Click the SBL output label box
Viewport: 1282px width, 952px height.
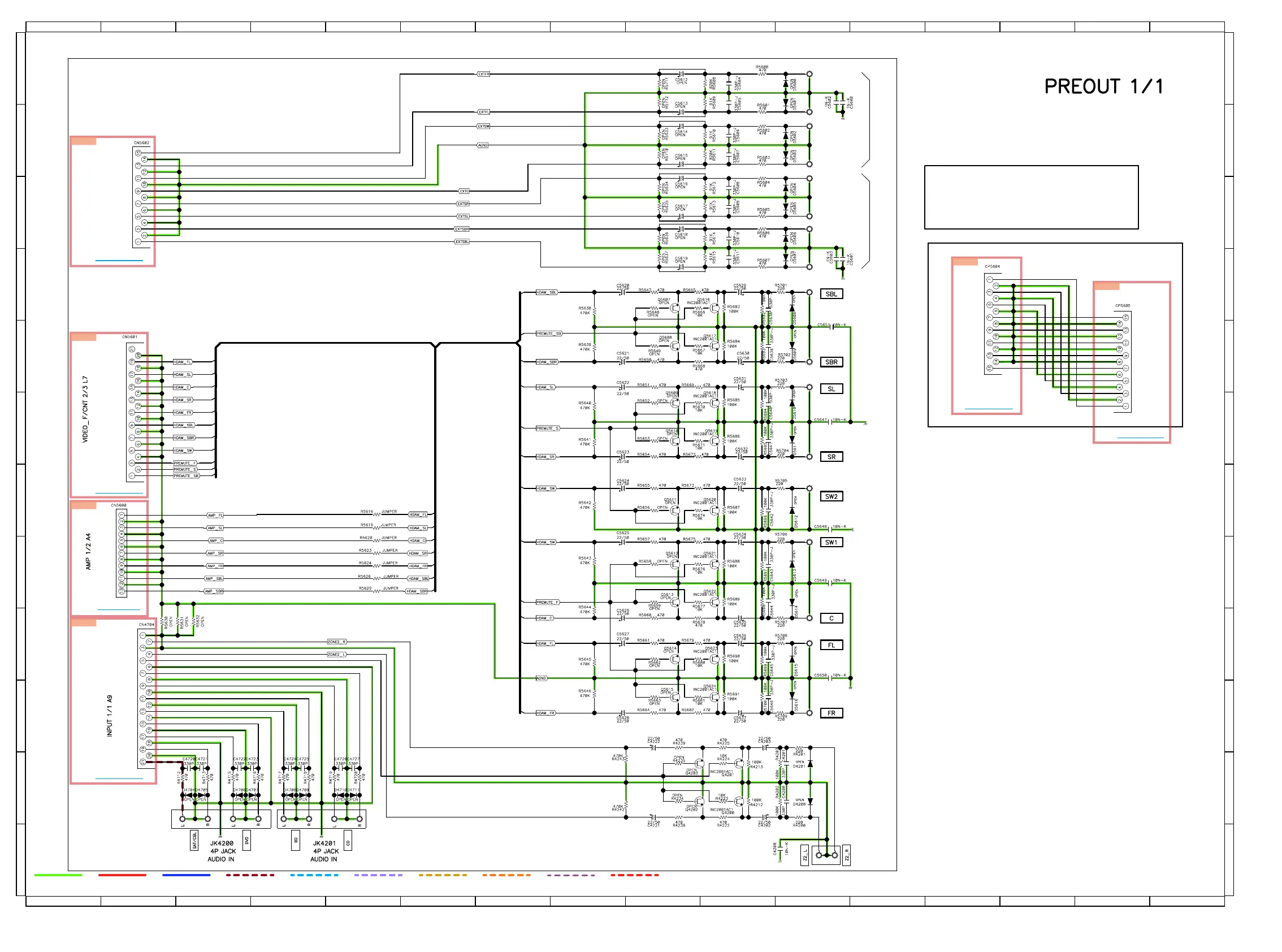(x=831, y=294)
